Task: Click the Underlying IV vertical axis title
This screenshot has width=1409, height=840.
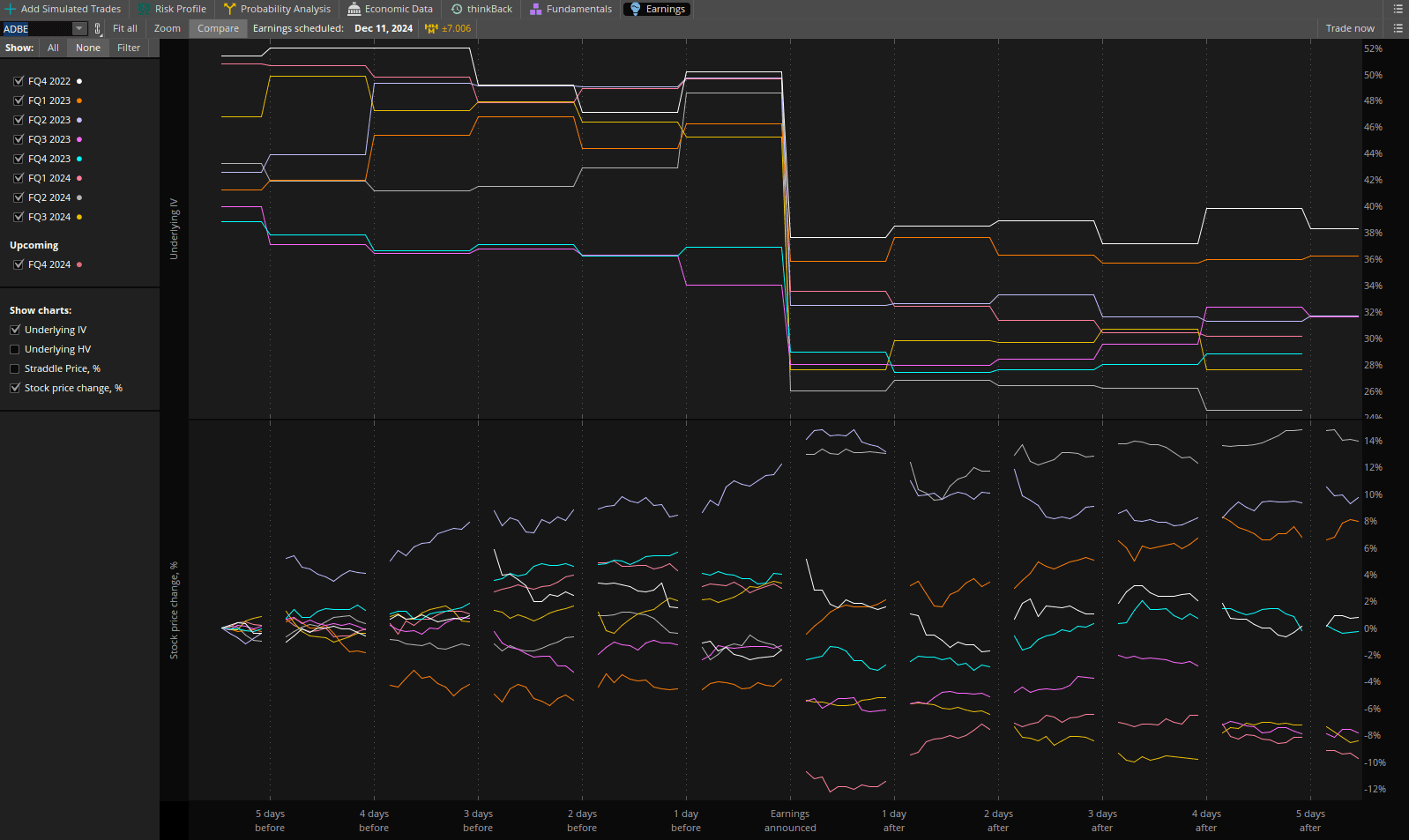Action: [174, 228]
